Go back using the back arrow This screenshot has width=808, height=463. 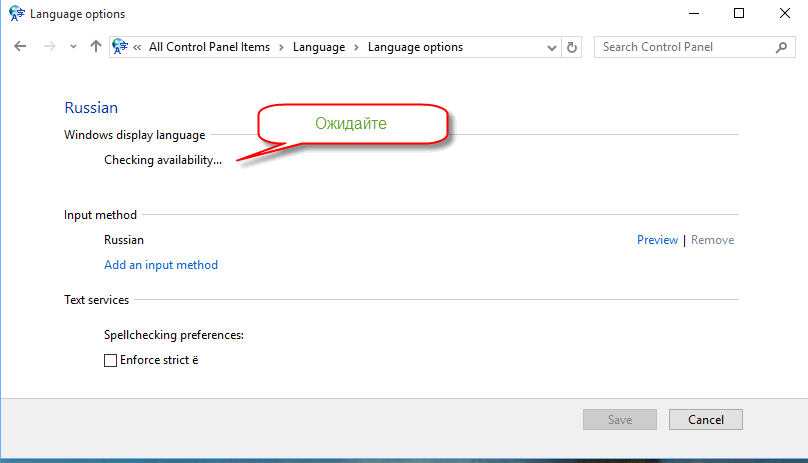point(21,47)
